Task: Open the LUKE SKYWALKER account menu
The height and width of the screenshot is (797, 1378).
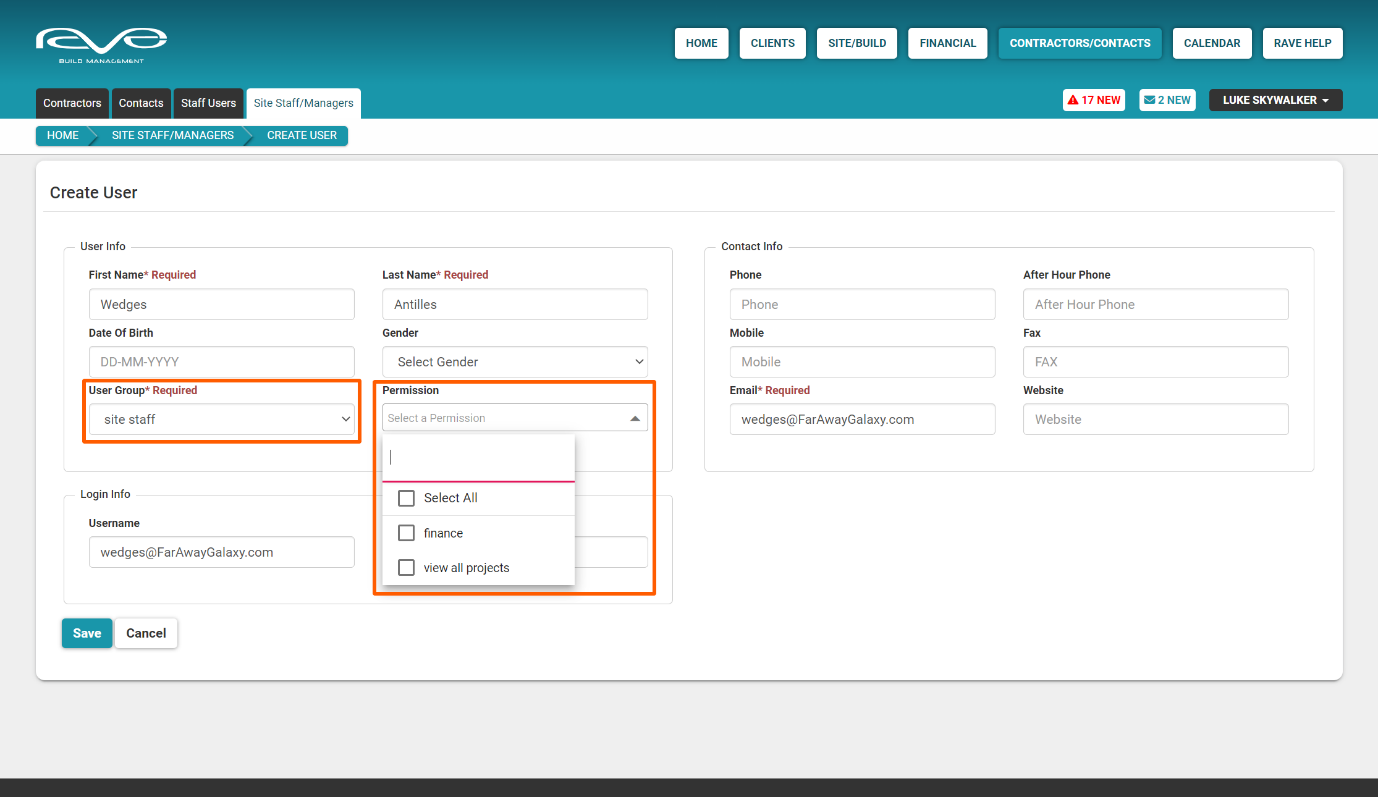Action: pos(1275,100)
